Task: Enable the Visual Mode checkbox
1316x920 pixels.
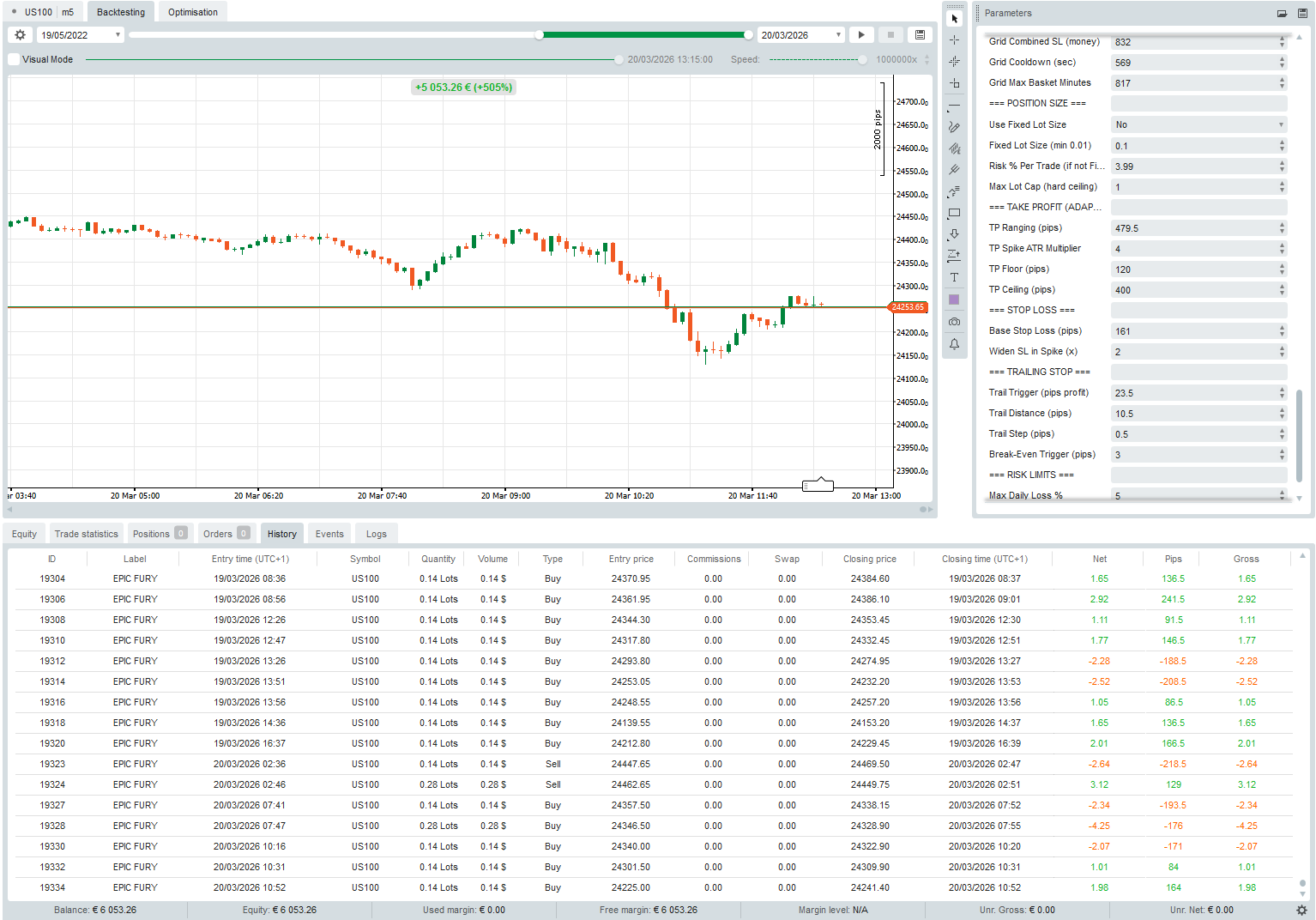Action: coord(14,59)
